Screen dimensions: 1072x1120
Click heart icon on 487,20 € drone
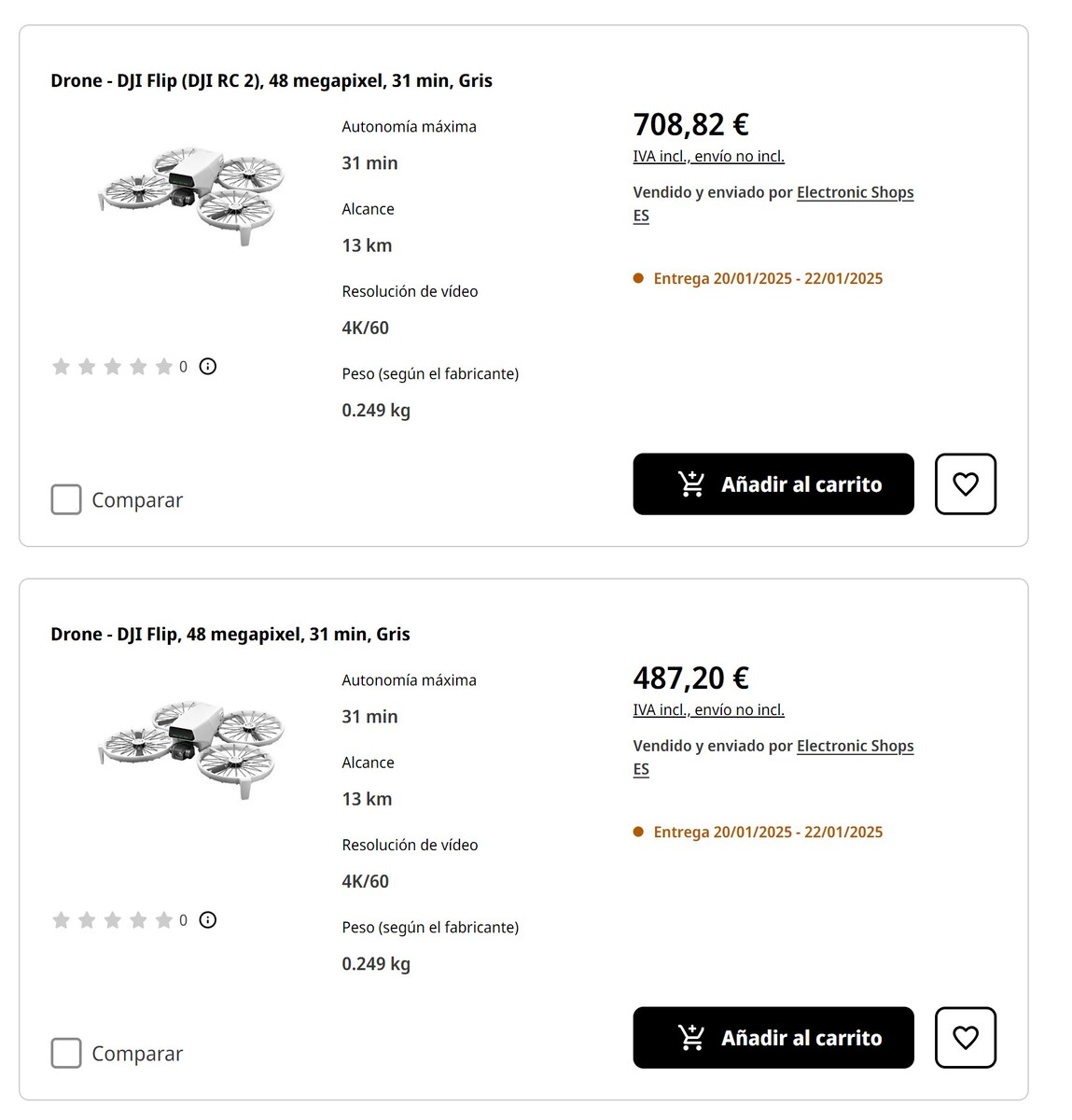(x=965, y=1037)
